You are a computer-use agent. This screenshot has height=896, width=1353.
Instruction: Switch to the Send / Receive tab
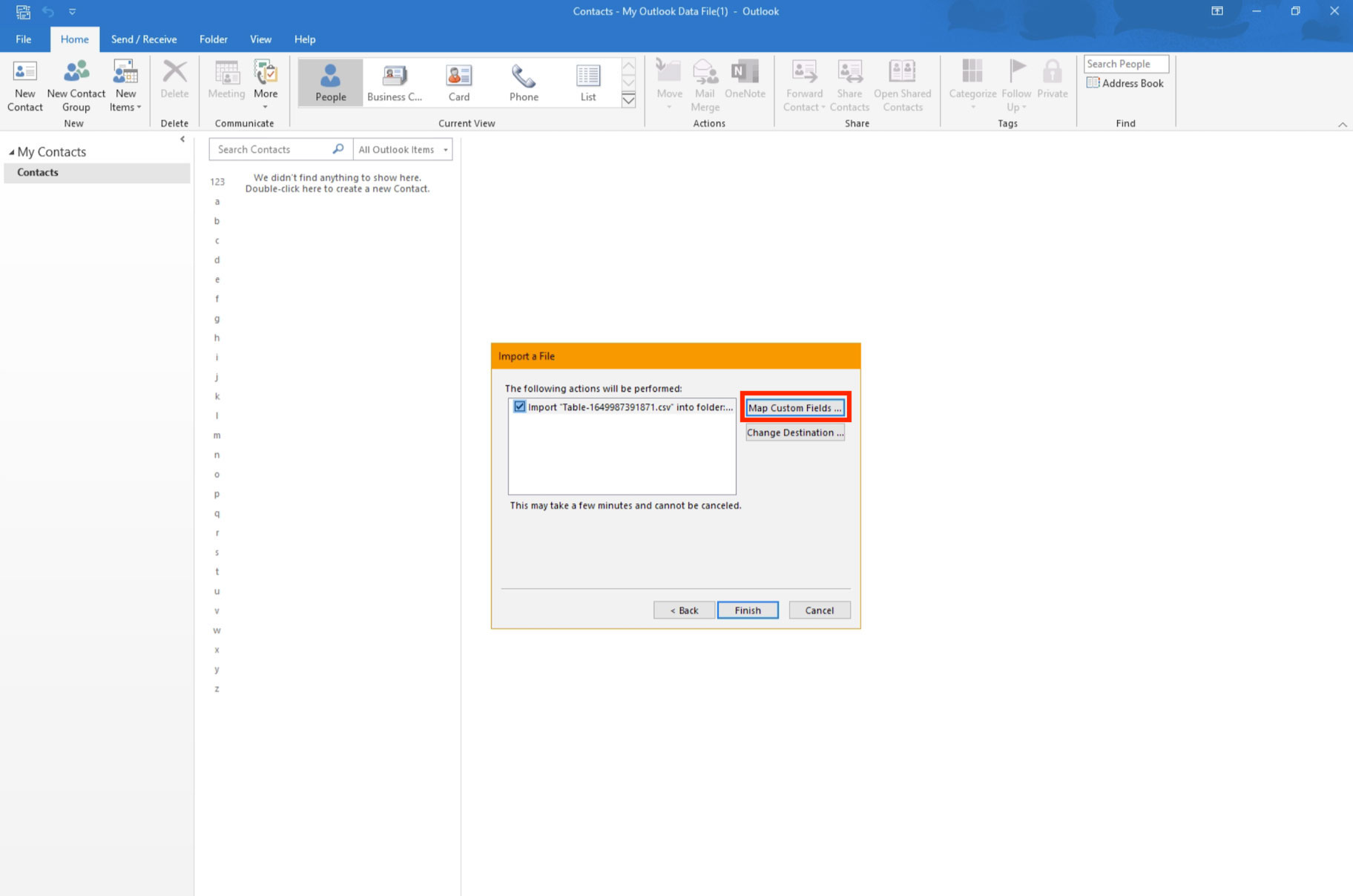click(144, 39)
